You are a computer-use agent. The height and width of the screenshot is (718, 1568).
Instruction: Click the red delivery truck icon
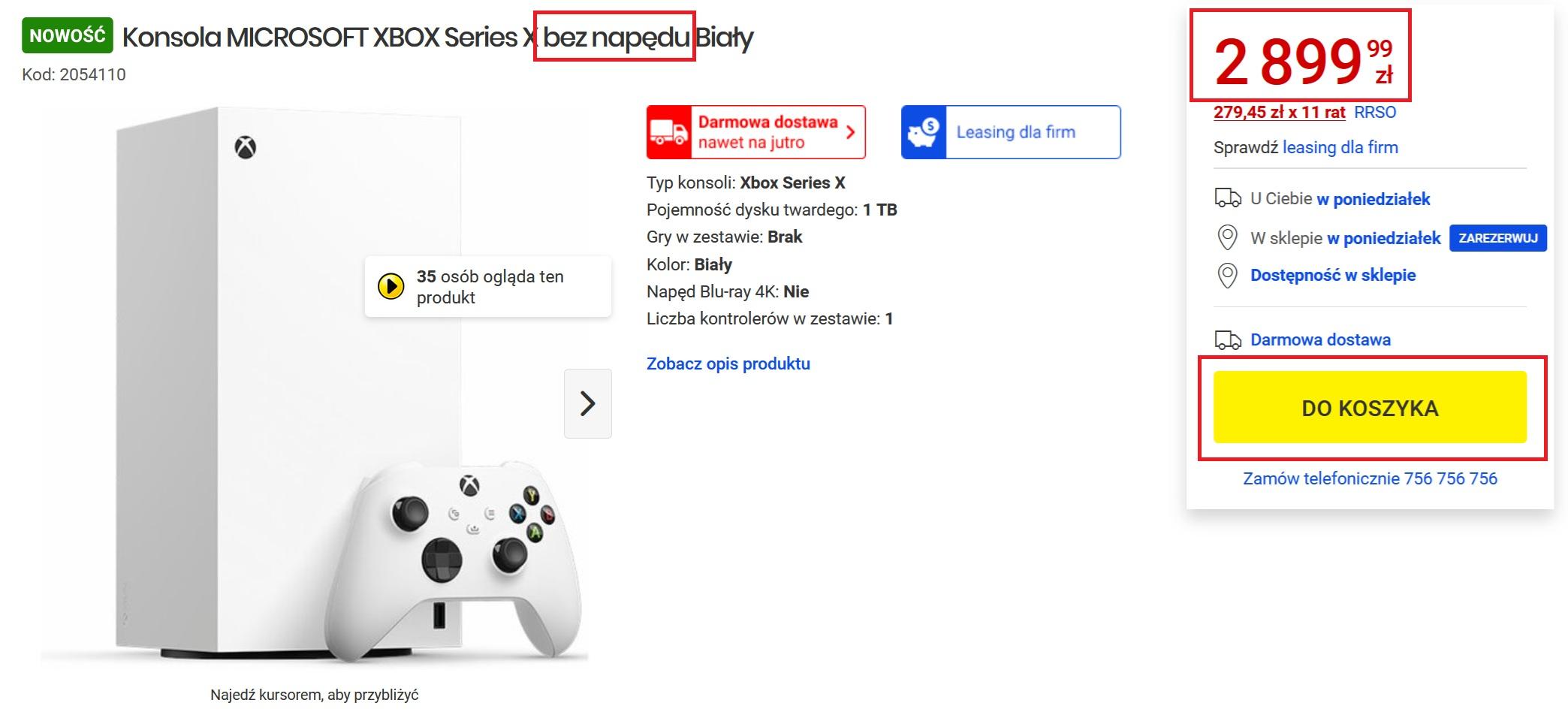(668, 132)
